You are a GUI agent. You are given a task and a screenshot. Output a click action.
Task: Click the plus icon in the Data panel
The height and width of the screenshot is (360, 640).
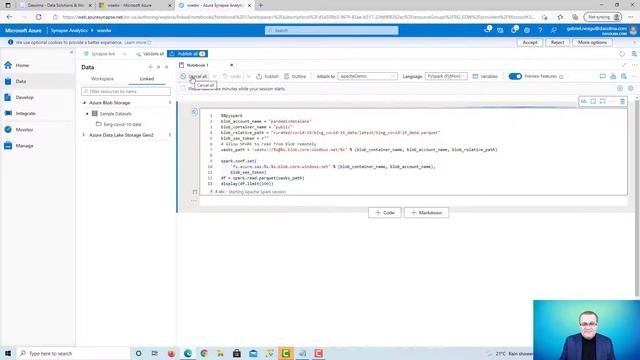(x=150, y=67)
